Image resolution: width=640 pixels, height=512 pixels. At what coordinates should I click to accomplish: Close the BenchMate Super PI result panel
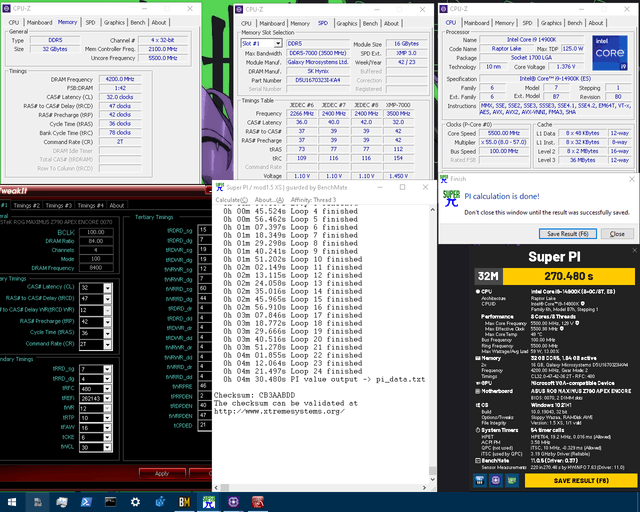634,250
